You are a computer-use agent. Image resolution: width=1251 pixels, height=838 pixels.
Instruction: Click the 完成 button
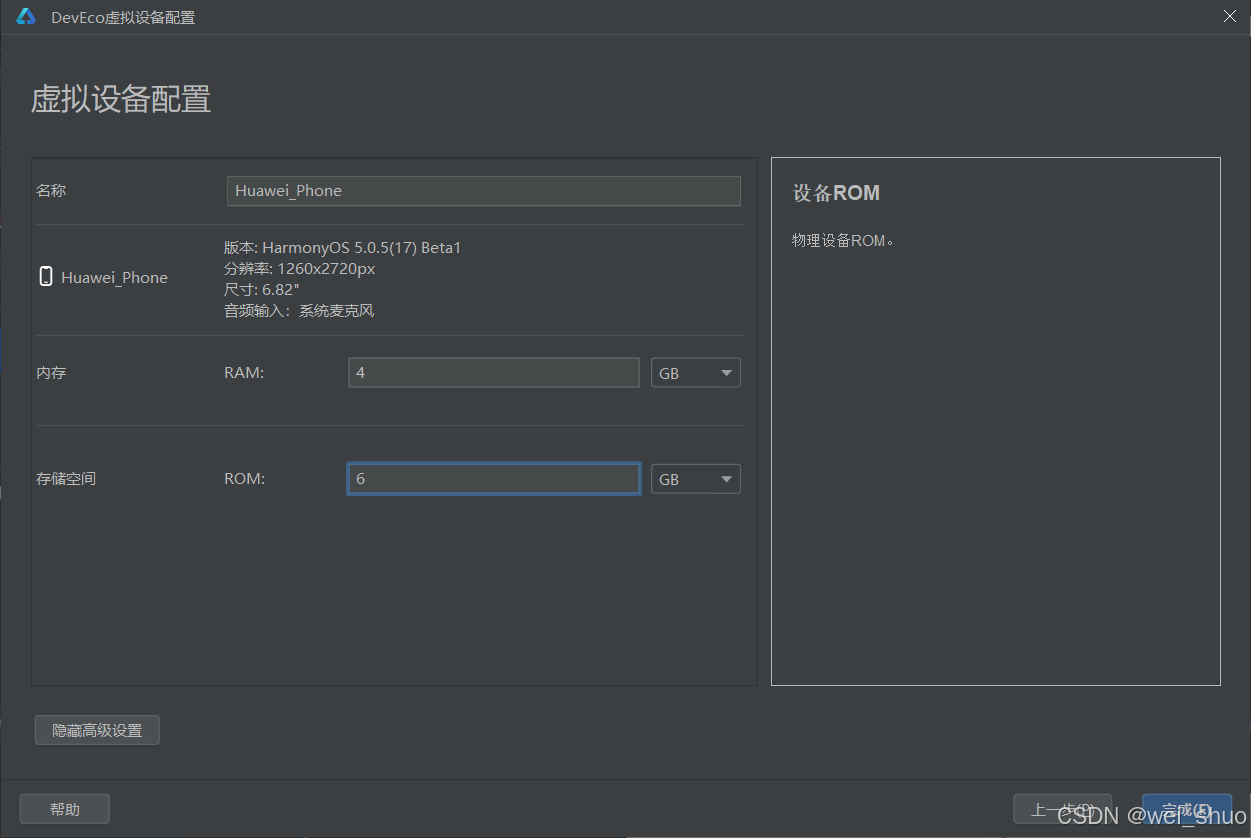coord(1187,809)
